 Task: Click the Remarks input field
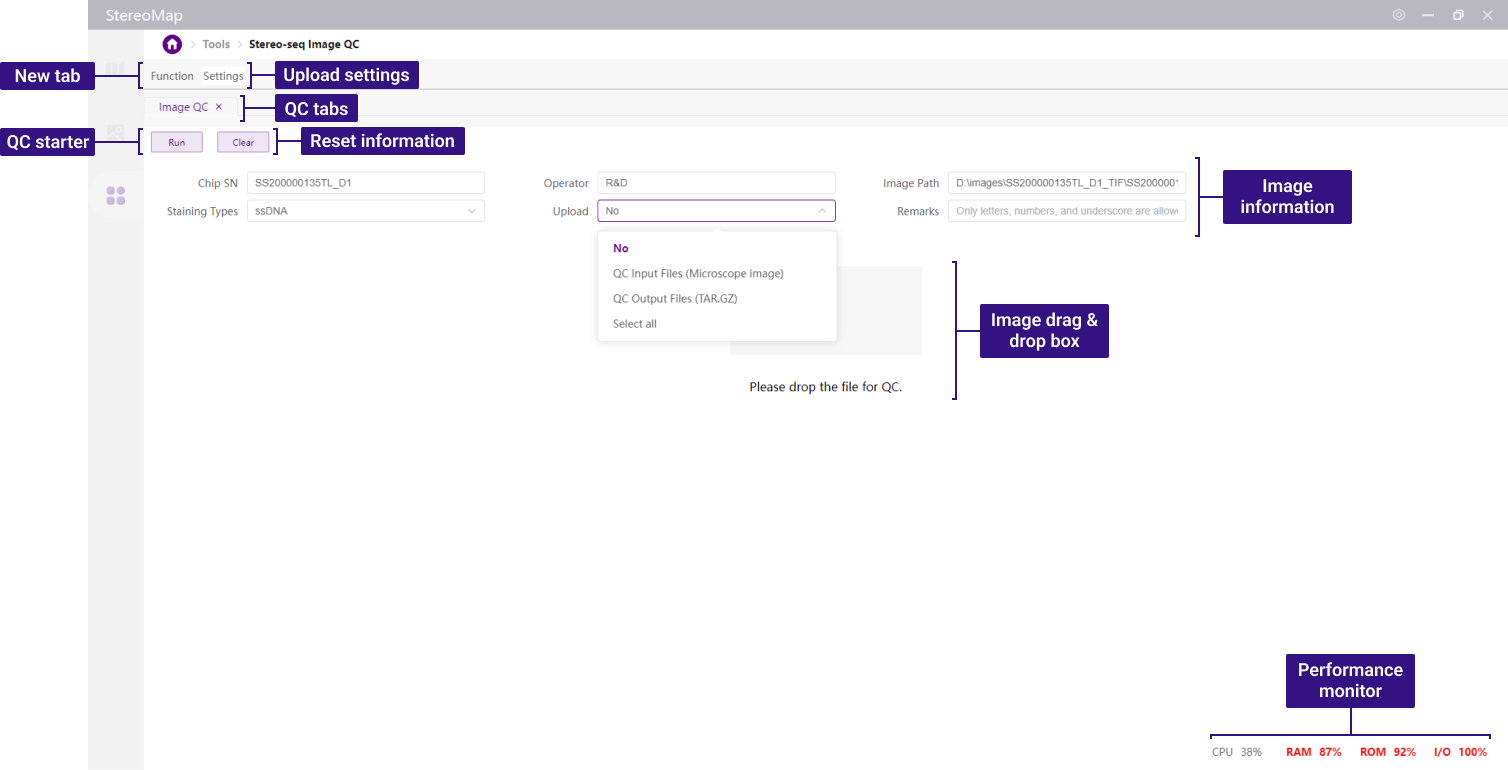coord(1067,211)
